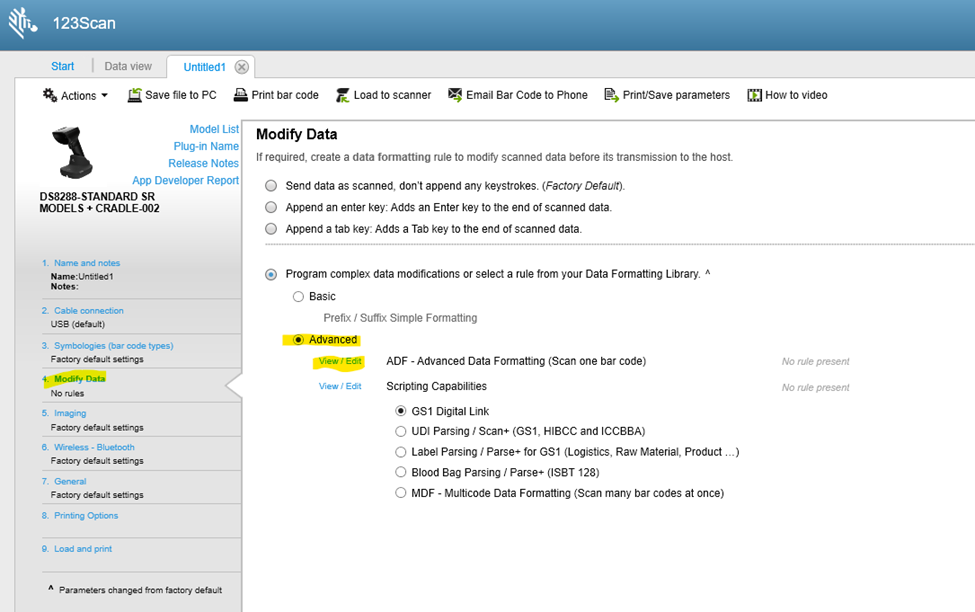Click the How to video film icon

tap(754, 95)
